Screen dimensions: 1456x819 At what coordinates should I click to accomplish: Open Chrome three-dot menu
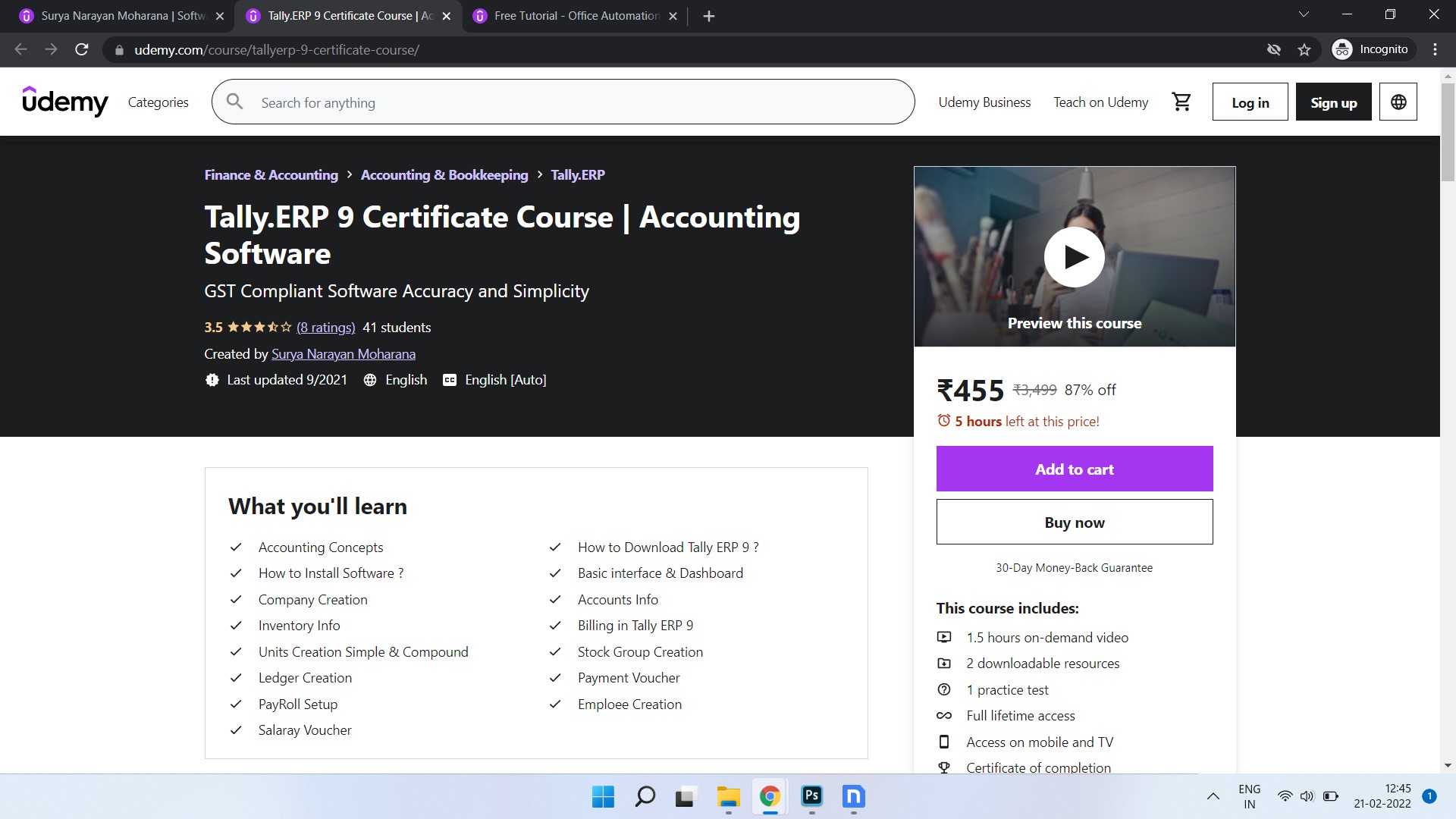coord(1435,49)
